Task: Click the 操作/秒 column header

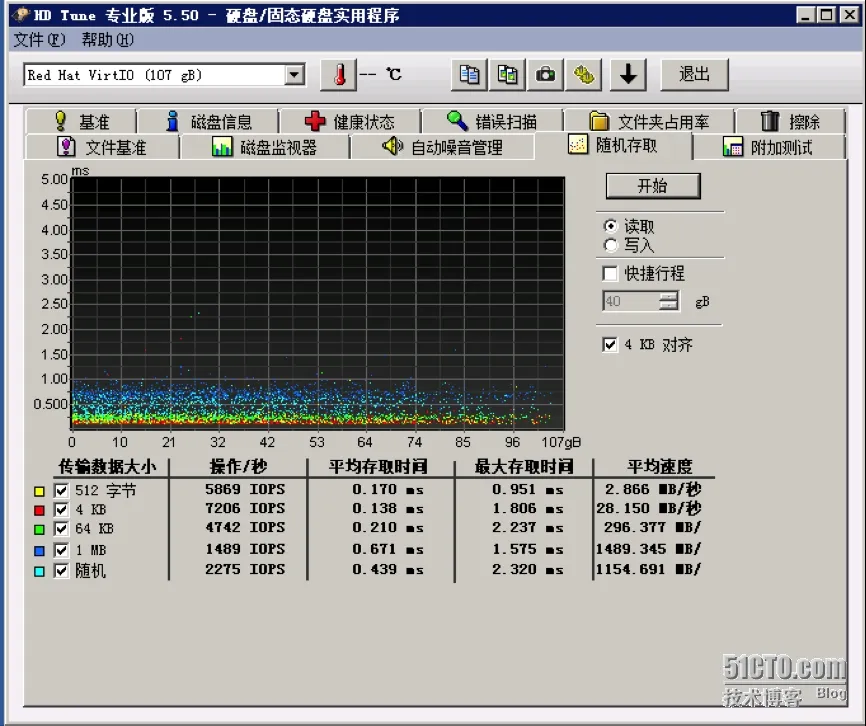Action: (239, 467)
